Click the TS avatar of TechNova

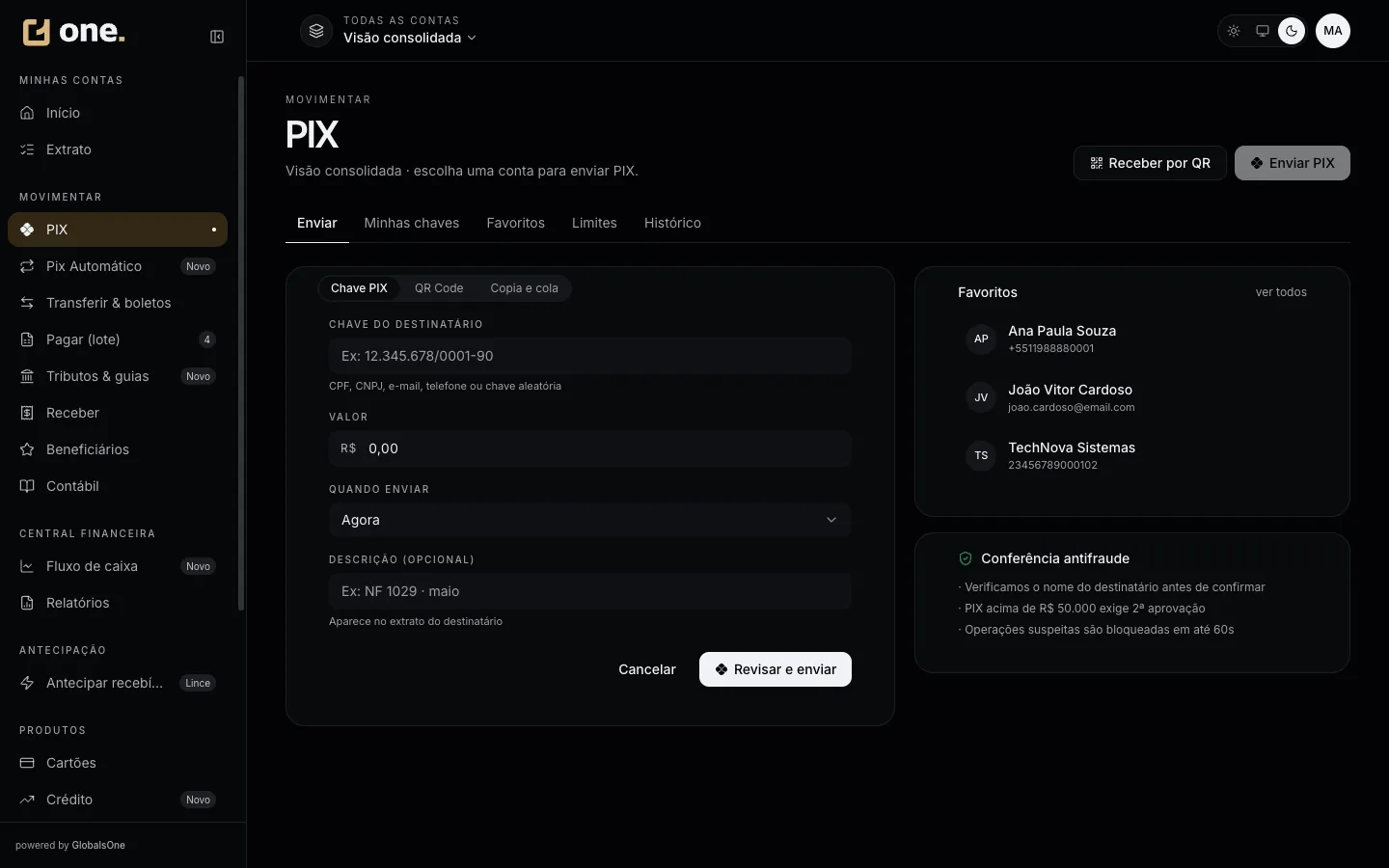pos(981,455)
